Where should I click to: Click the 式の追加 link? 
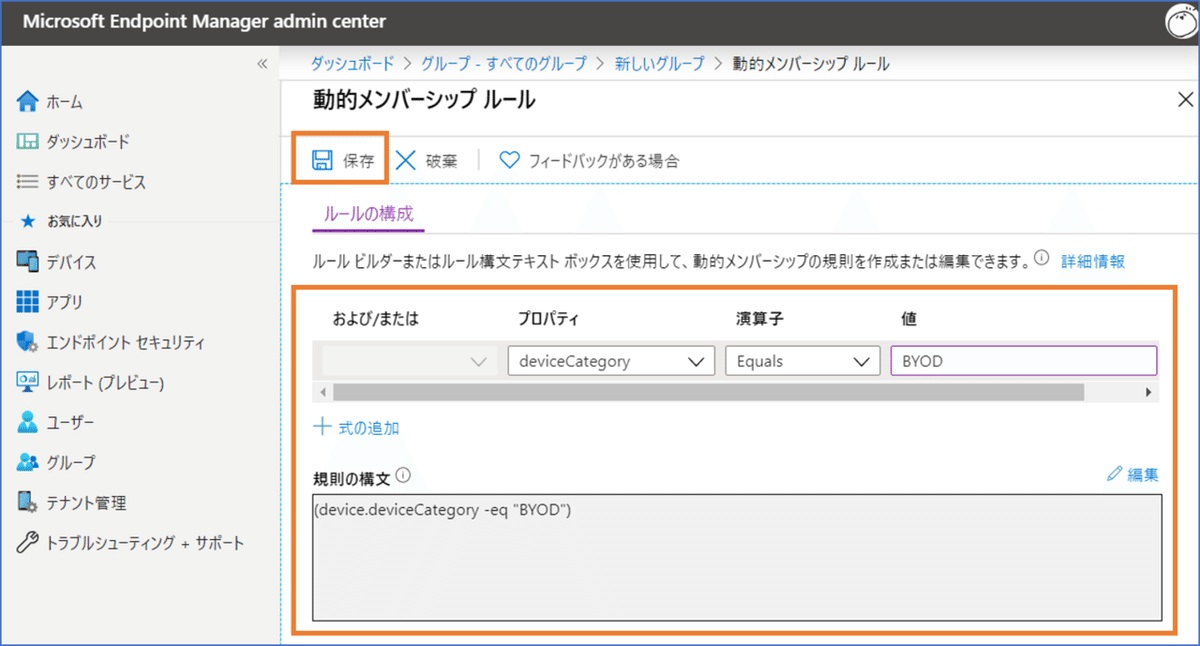(369, 427)
